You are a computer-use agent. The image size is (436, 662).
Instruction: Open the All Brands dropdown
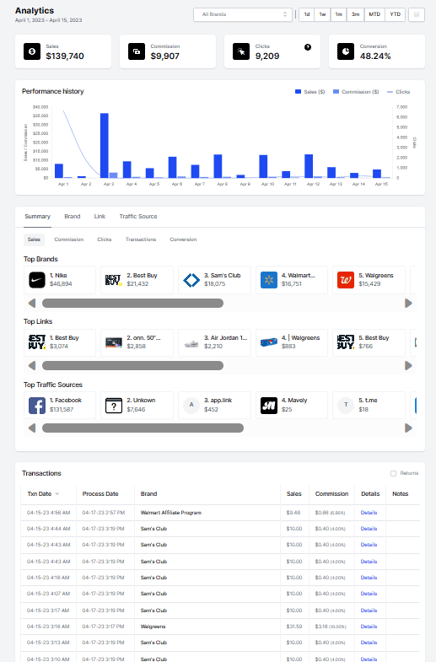click(x=243, y=14)
